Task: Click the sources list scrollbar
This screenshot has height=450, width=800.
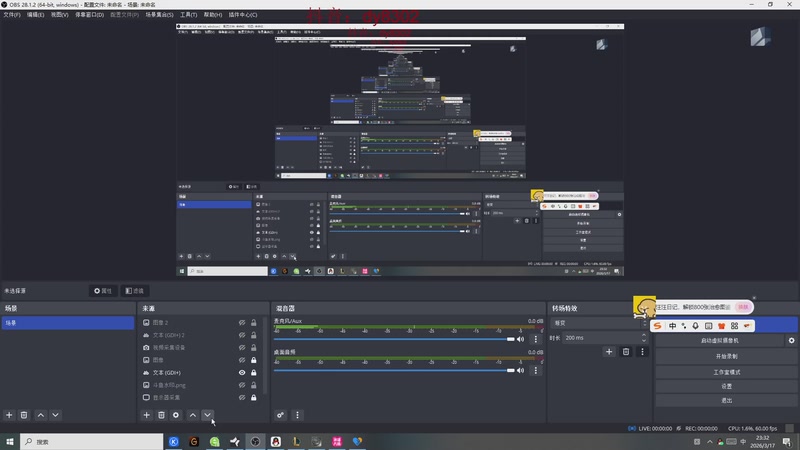Action: (x=265, y=357)
